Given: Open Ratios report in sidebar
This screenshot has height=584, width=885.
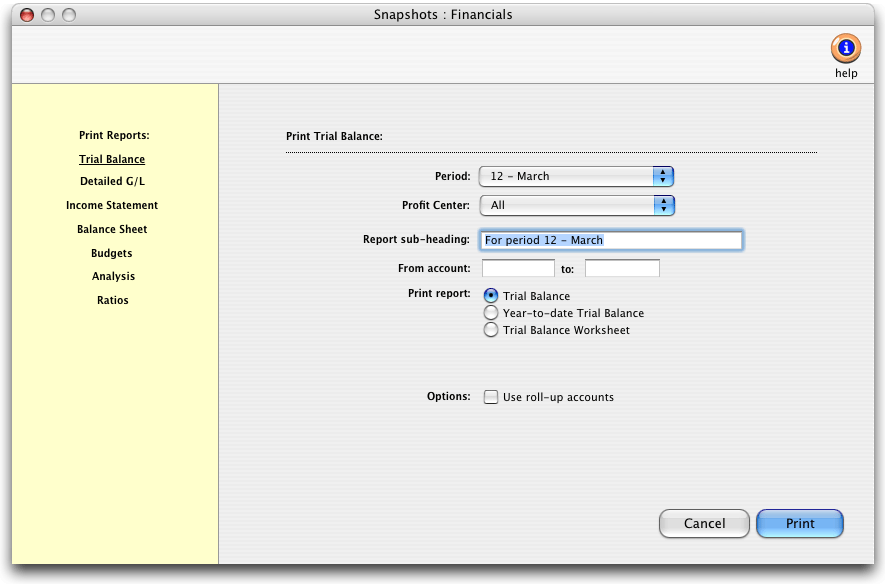Looking at the screenshot, I should pos(113,300).
